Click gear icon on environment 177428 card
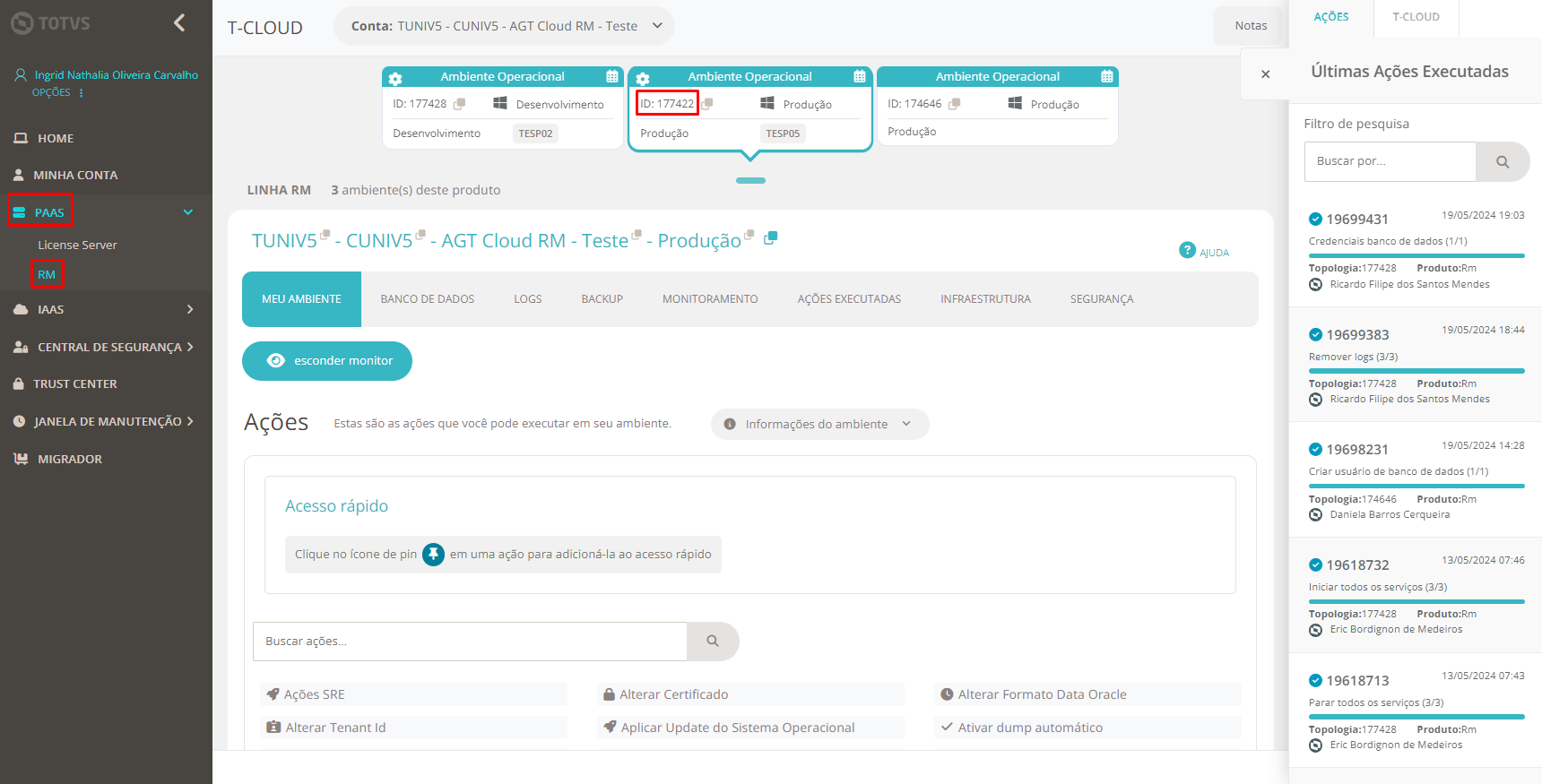The height and width of the screenshot is (784, 1542). 395,78
